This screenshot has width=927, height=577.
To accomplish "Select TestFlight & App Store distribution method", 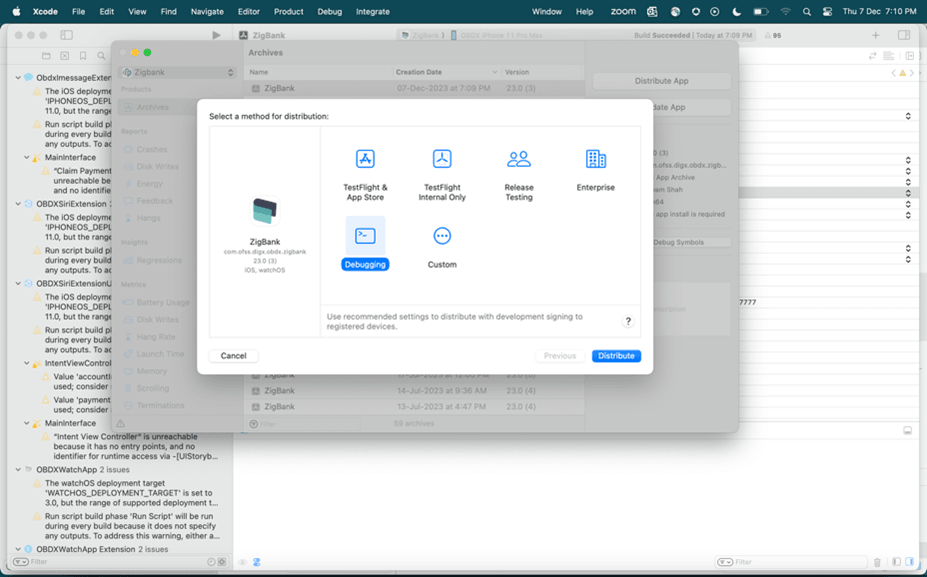I will coord(365,175).
